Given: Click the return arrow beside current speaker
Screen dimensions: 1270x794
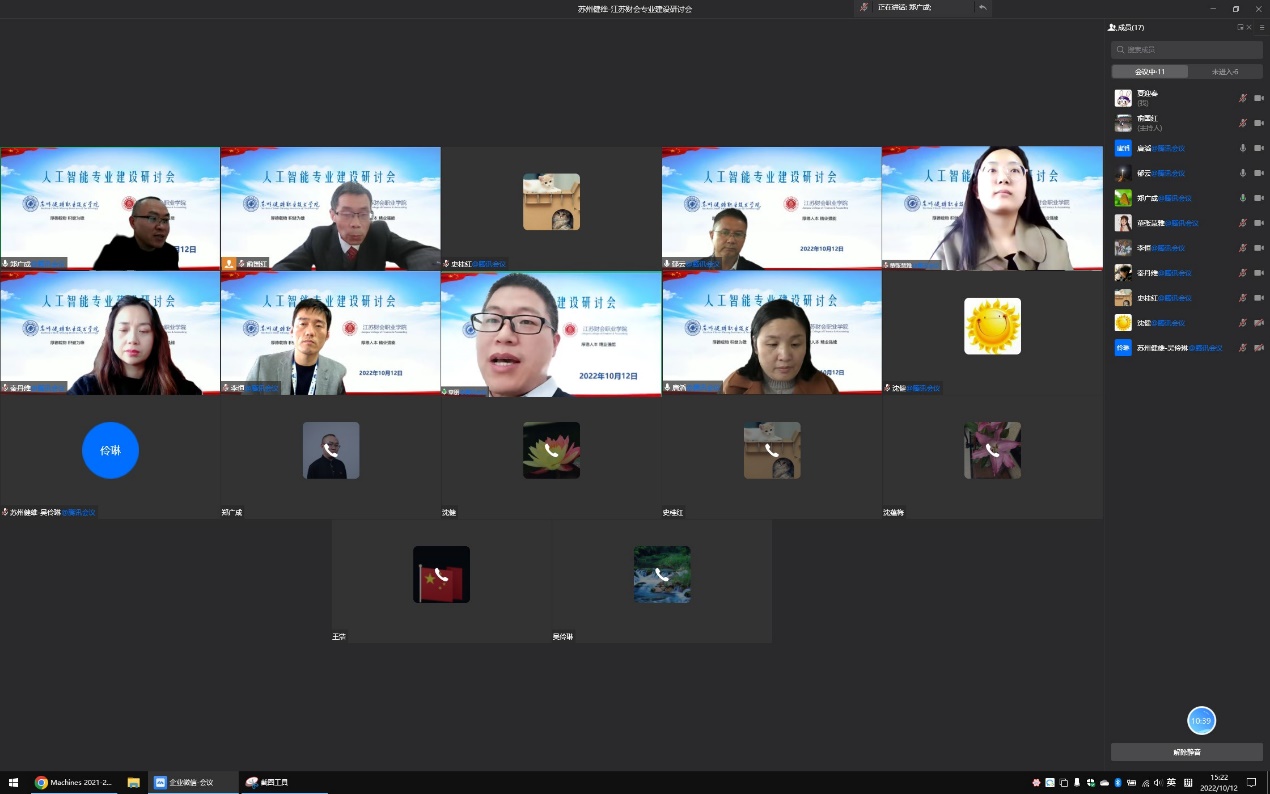Looking at the screenshot, I should pos(983,8).
